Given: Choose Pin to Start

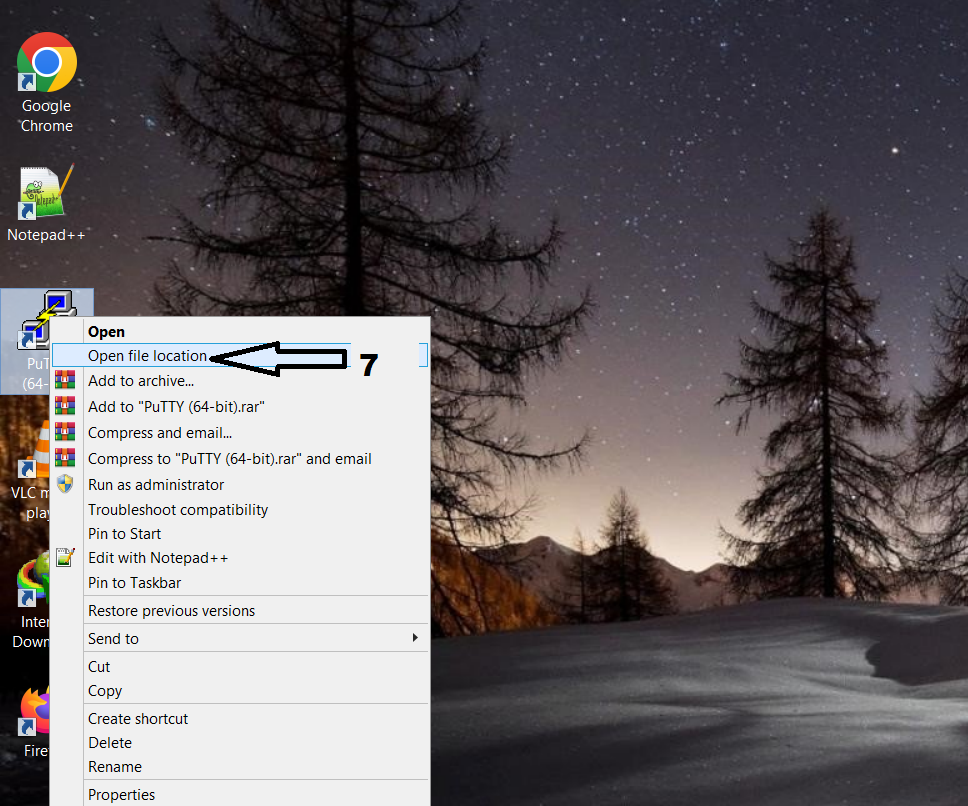Looking at the screenshot, I should click(124, 534).
